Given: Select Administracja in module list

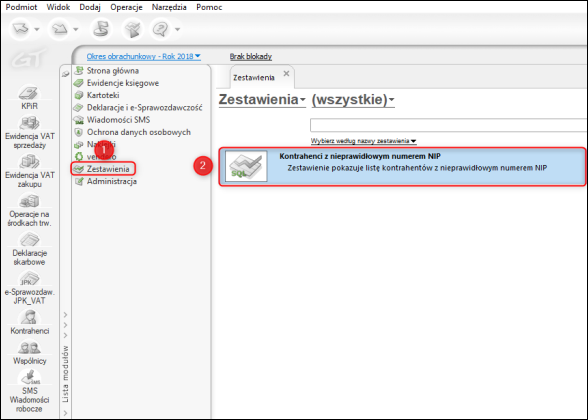Looking at the screenshot, I should 112,182.
